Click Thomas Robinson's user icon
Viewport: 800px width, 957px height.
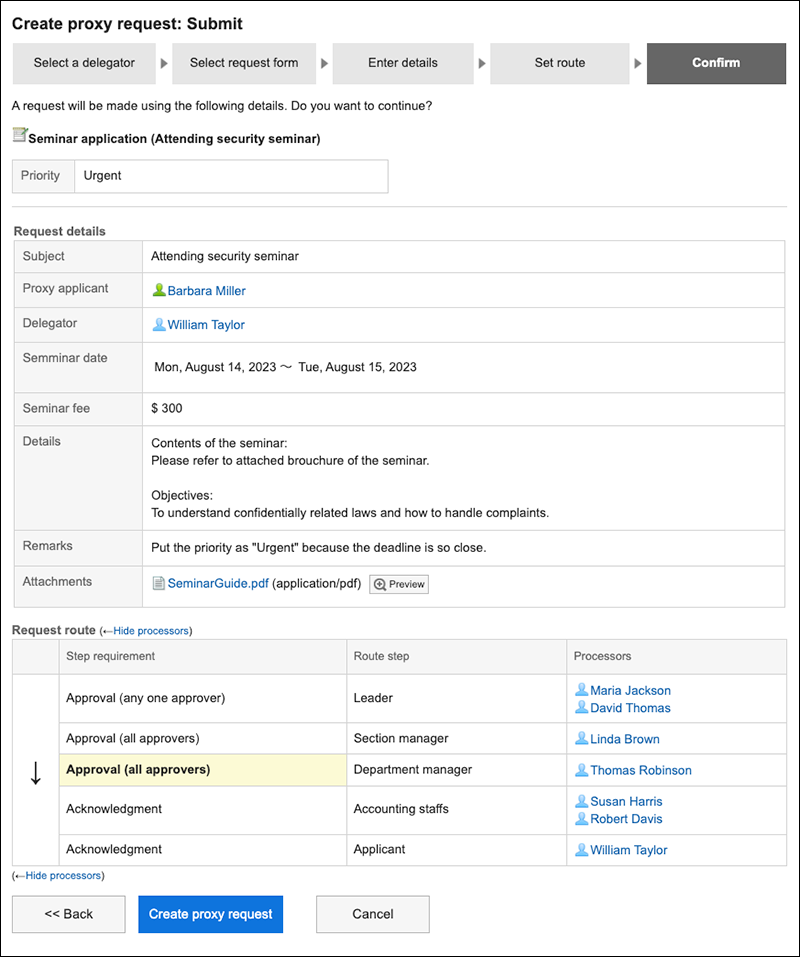coord(582,770)
